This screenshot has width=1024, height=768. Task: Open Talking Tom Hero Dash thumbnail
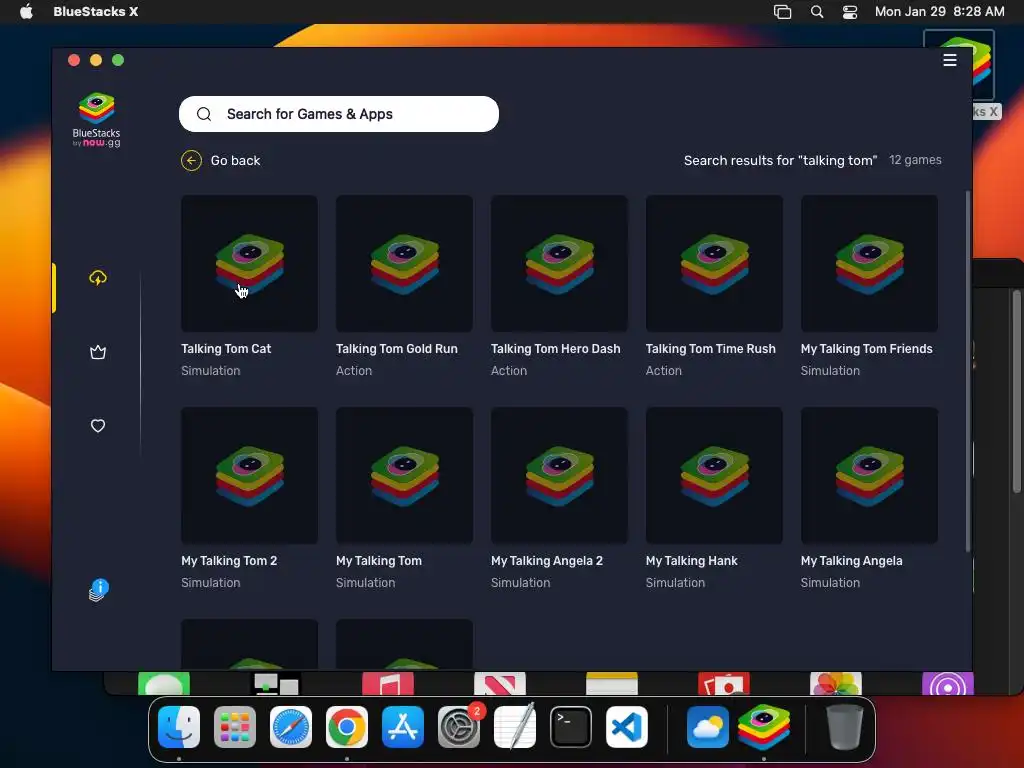pos(559,263)
